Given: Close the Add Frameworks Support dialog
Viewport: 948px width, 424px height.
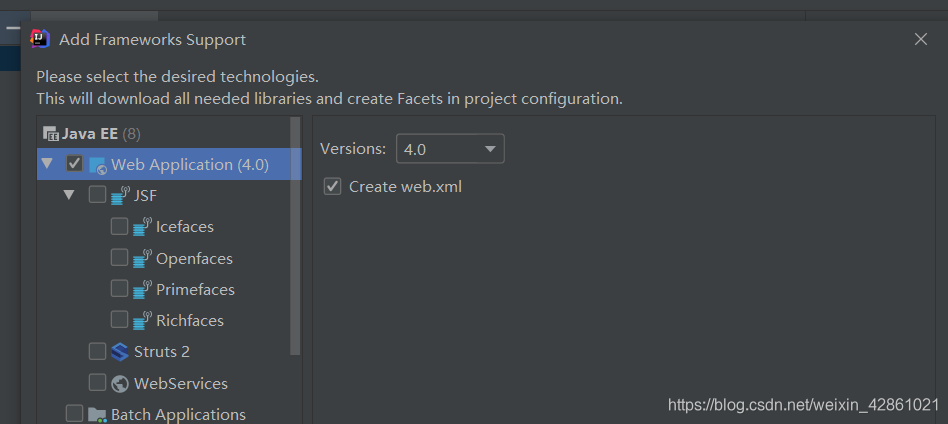Looking at the screenshot, I should tap(921, 39).
